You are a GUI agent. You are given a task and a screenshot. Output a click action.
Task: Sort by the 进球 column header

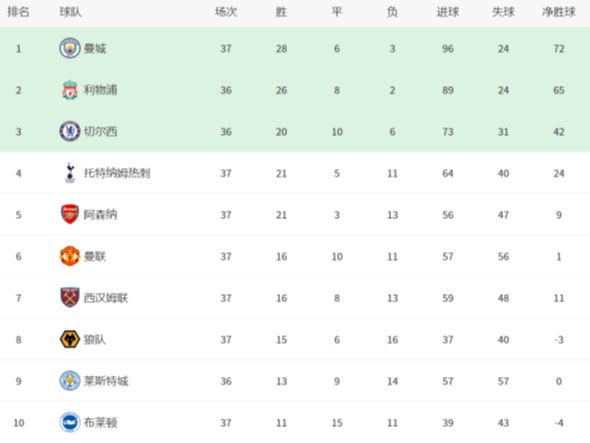pyautogui.click(x=448, y=12)
